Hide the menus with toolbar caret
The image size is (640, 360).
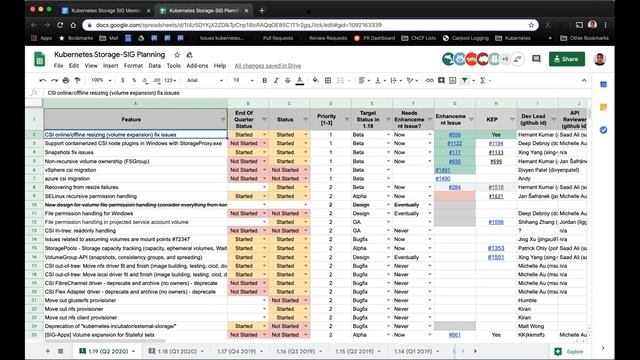coord(584,80)
